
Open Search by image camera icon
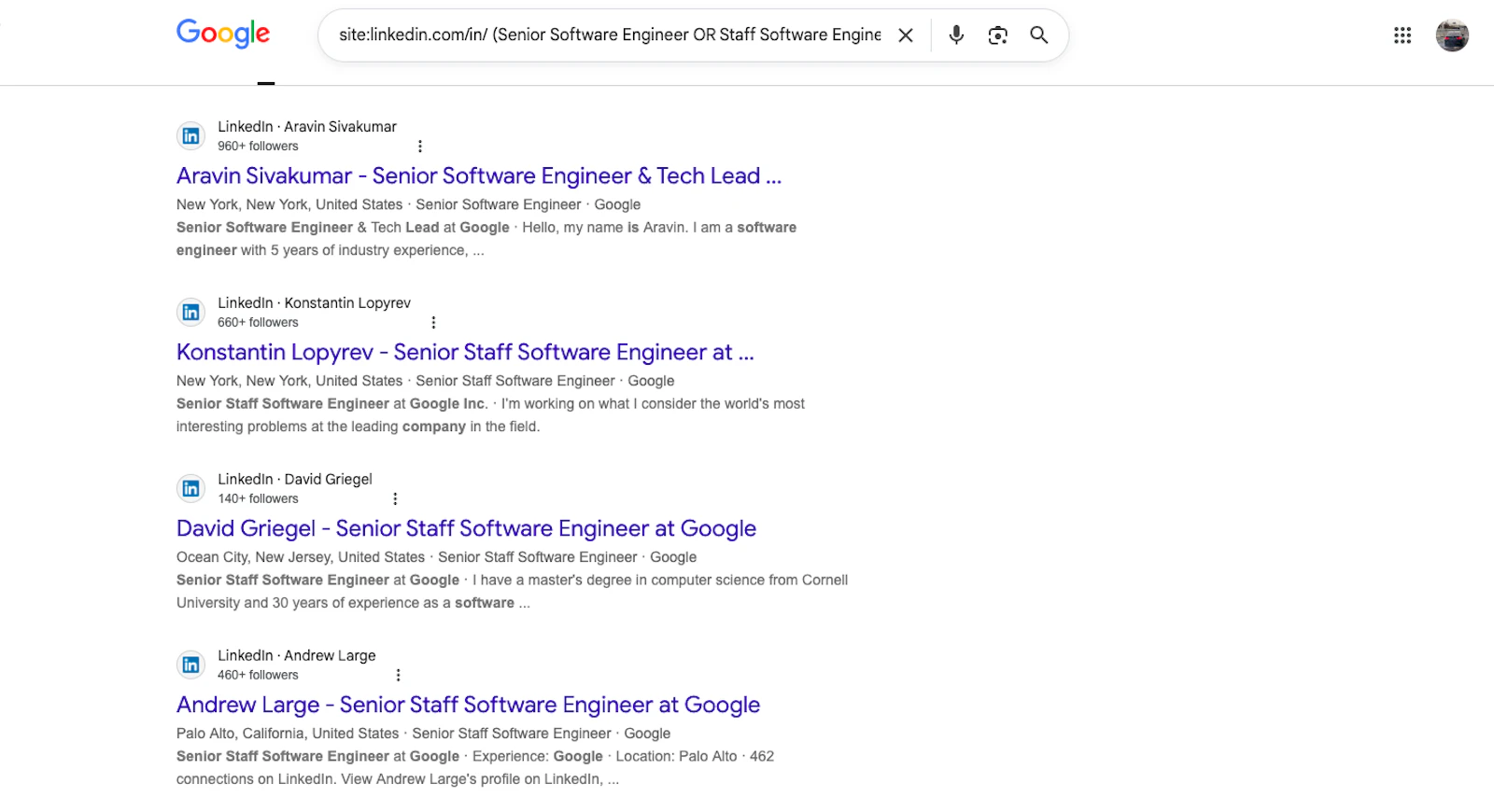(x=998, y=35)
